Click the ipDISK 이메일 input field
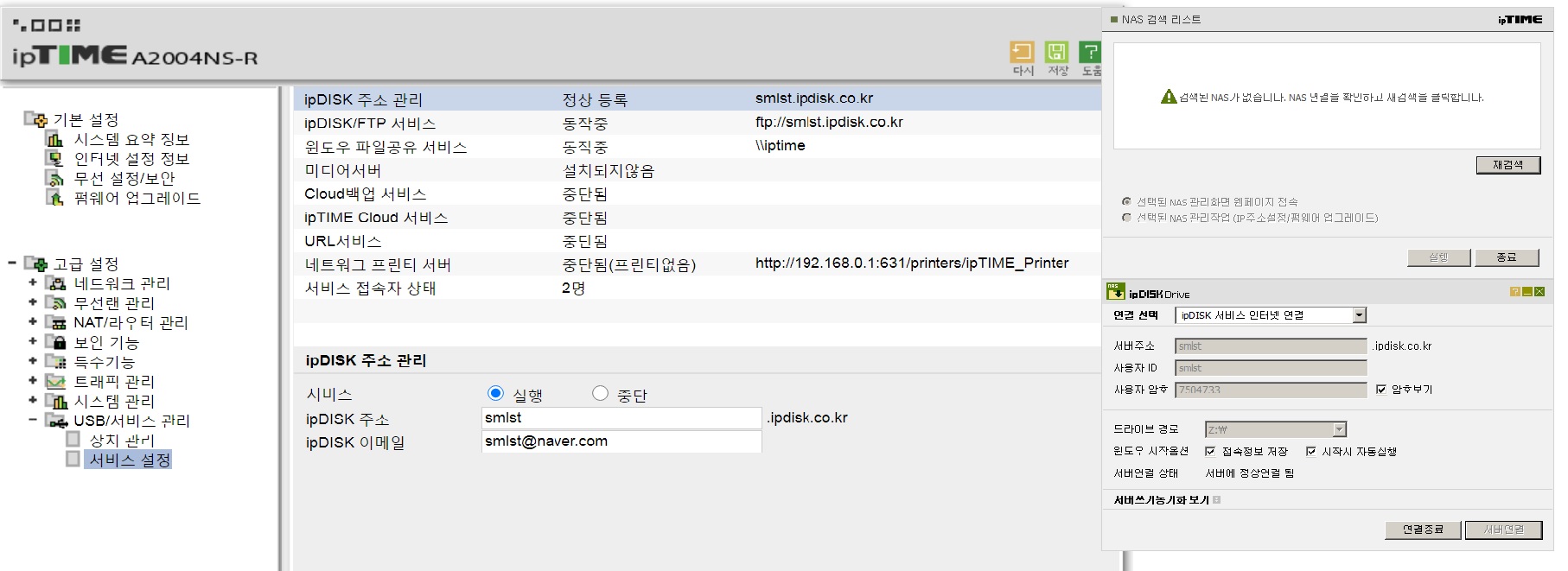 coord(621,441)
